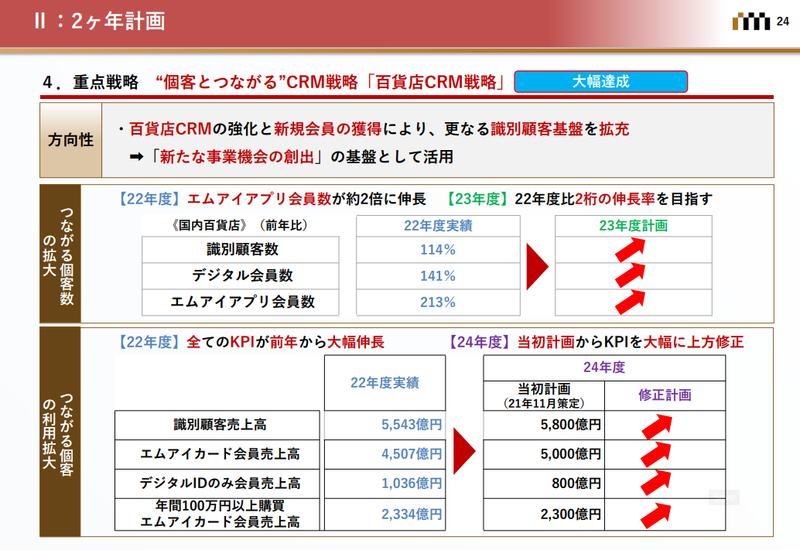The image size is (800, 550).
Task: Click the 4,507億円 value
Action: point(412,454)
